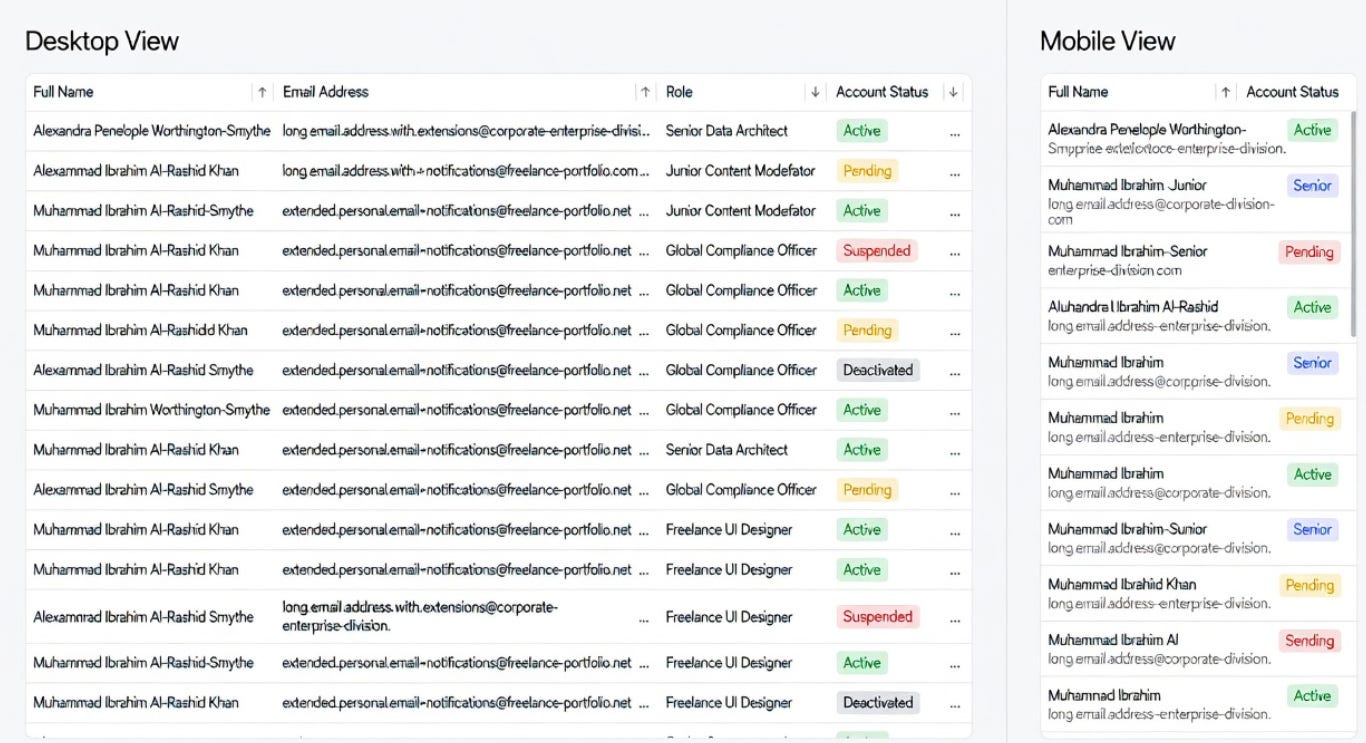The height and width of the screenshot is (743, 1366).
Task: Click desktop Account Status sort arrow
Action: coord(954,92)
